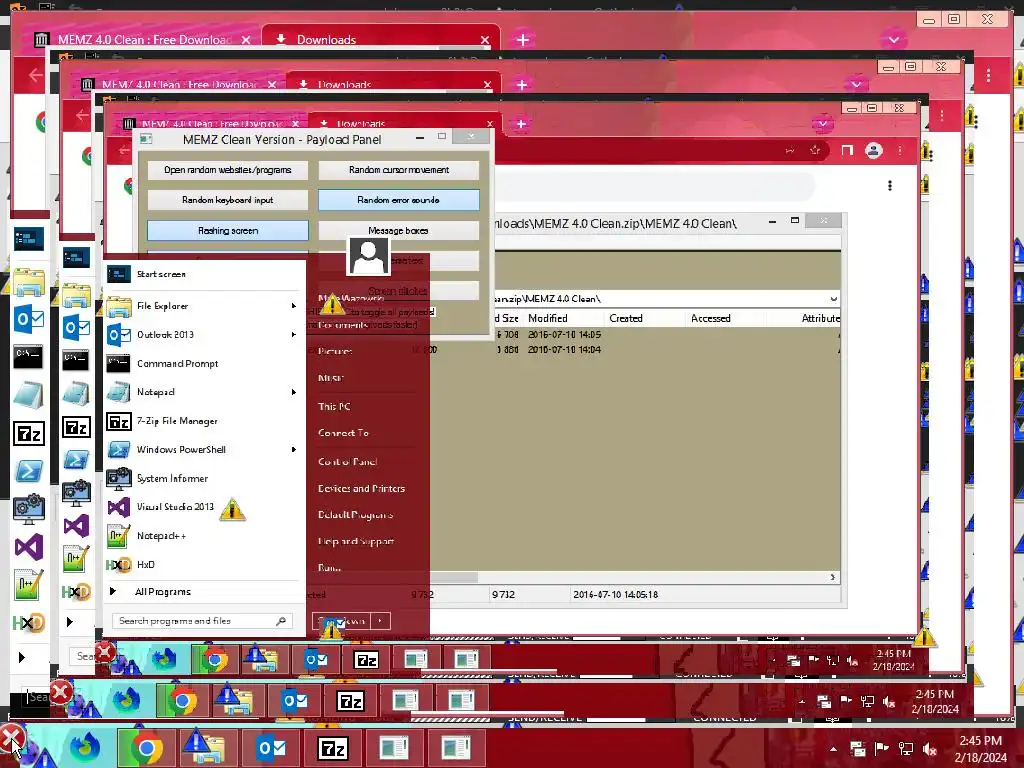Open Default Programs from Start menu
The image size is (1024, 768).
(x=355, y=515)
